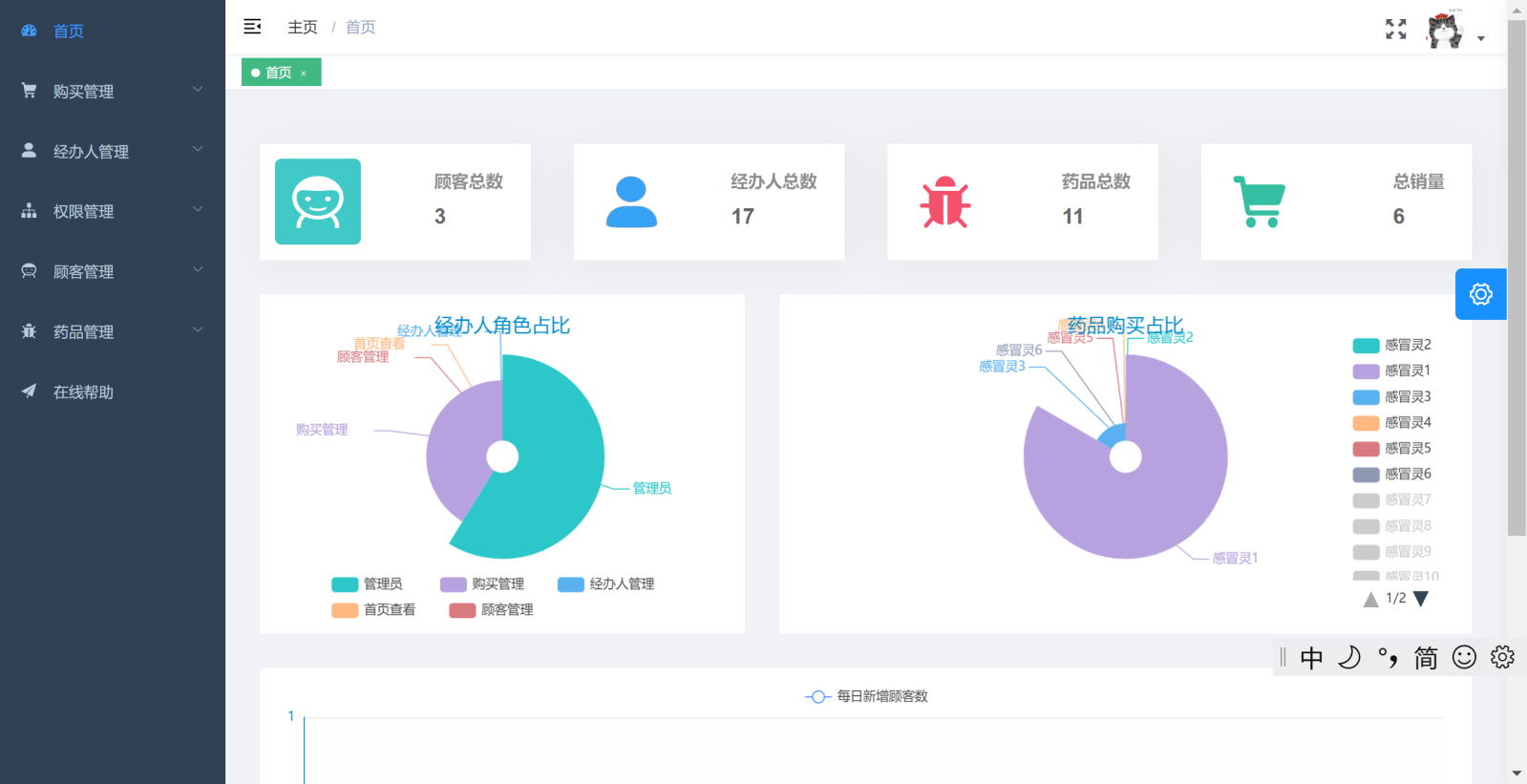Viewport: 1527px width, 784px height.
Task: Click the green shopping cart icon
Action: pos(1260,201)
